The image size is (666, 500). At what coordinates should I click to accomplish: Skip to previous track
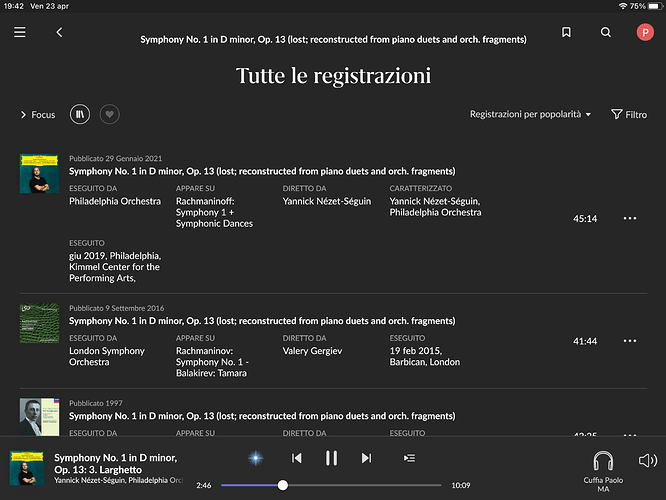tap(296, 458)
